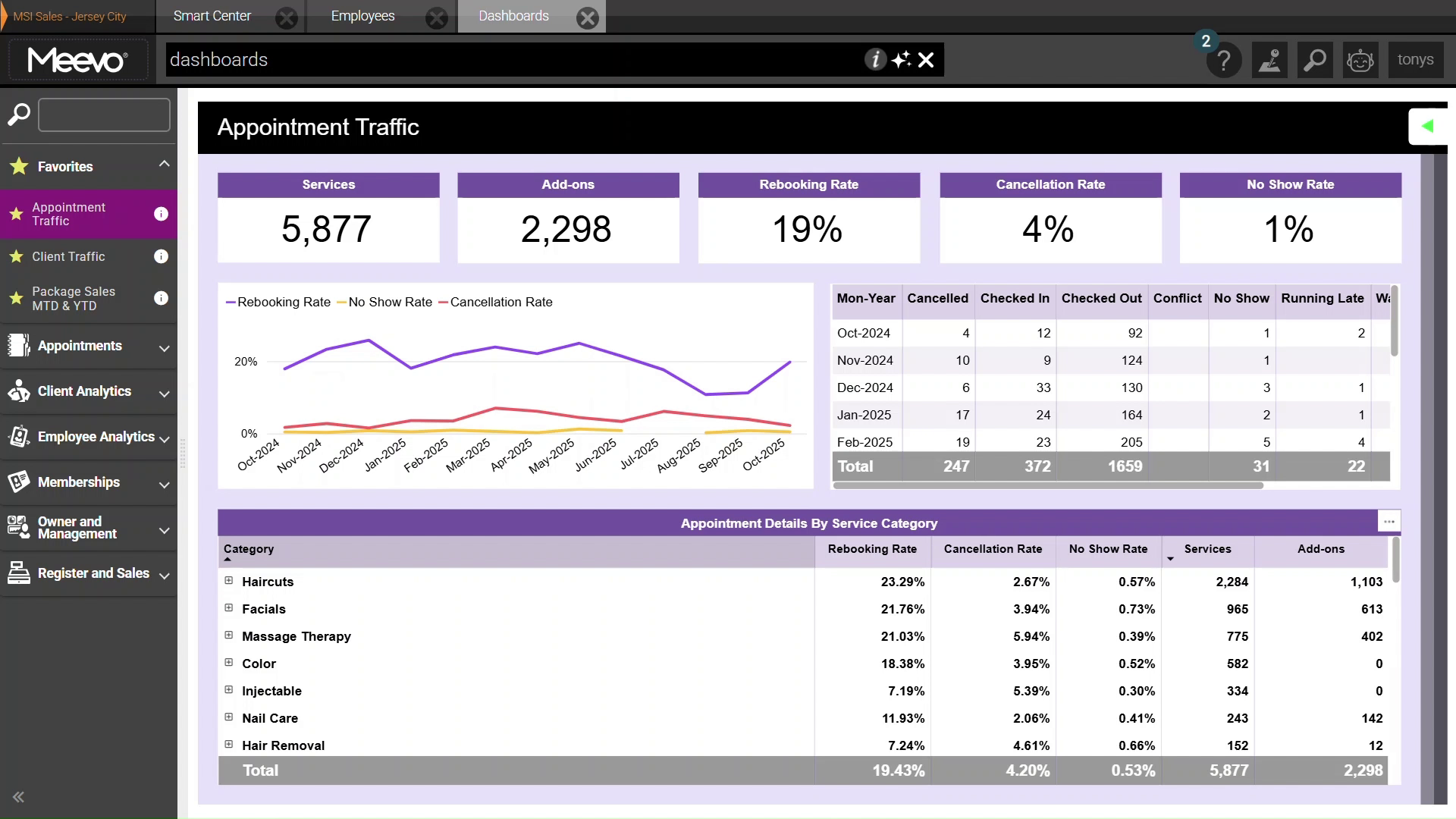
Task: Click the info icon beside Client Traffic favorite
Action: click(161, 256)
